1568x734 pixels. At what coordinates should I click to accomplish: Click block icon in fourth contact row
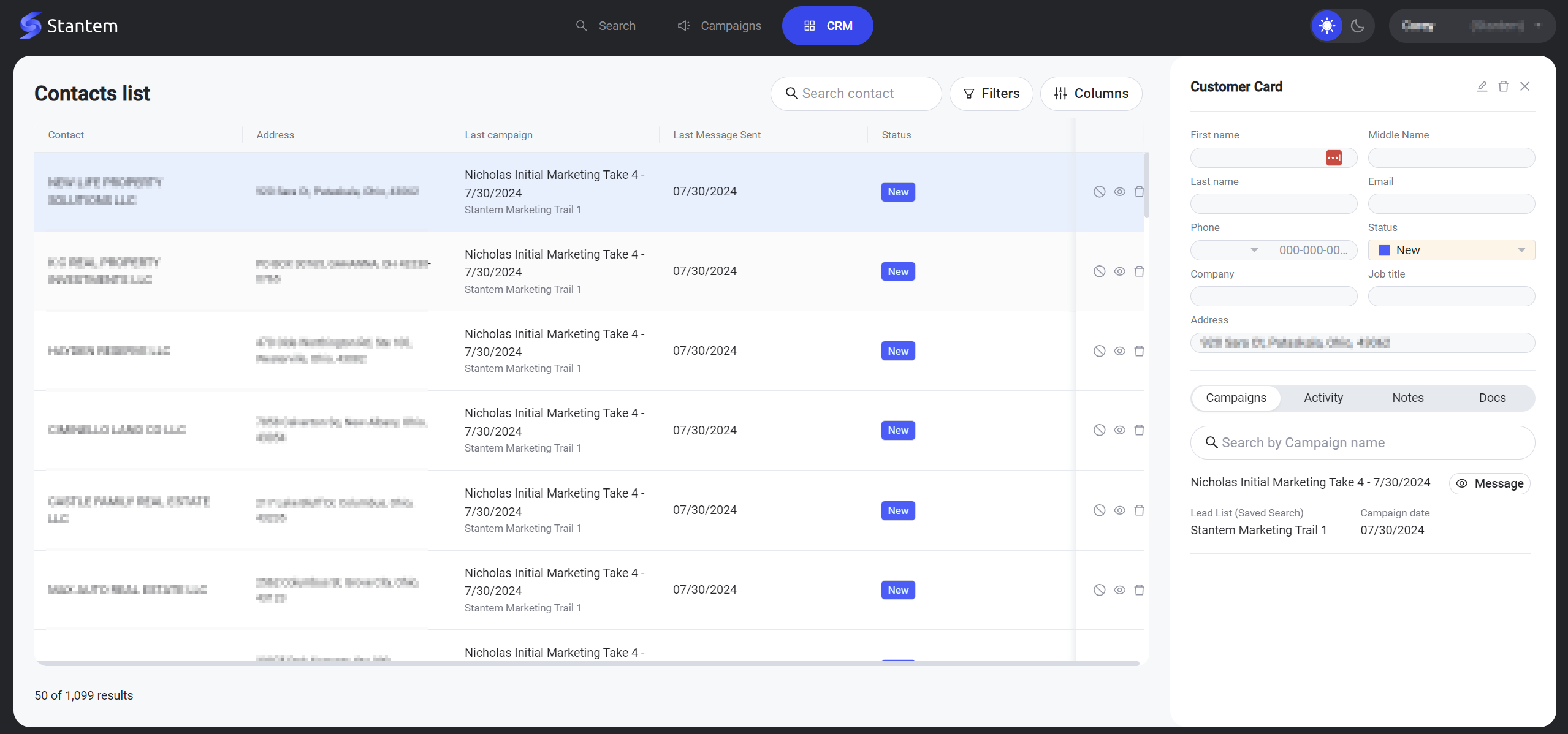point(1099,430)
